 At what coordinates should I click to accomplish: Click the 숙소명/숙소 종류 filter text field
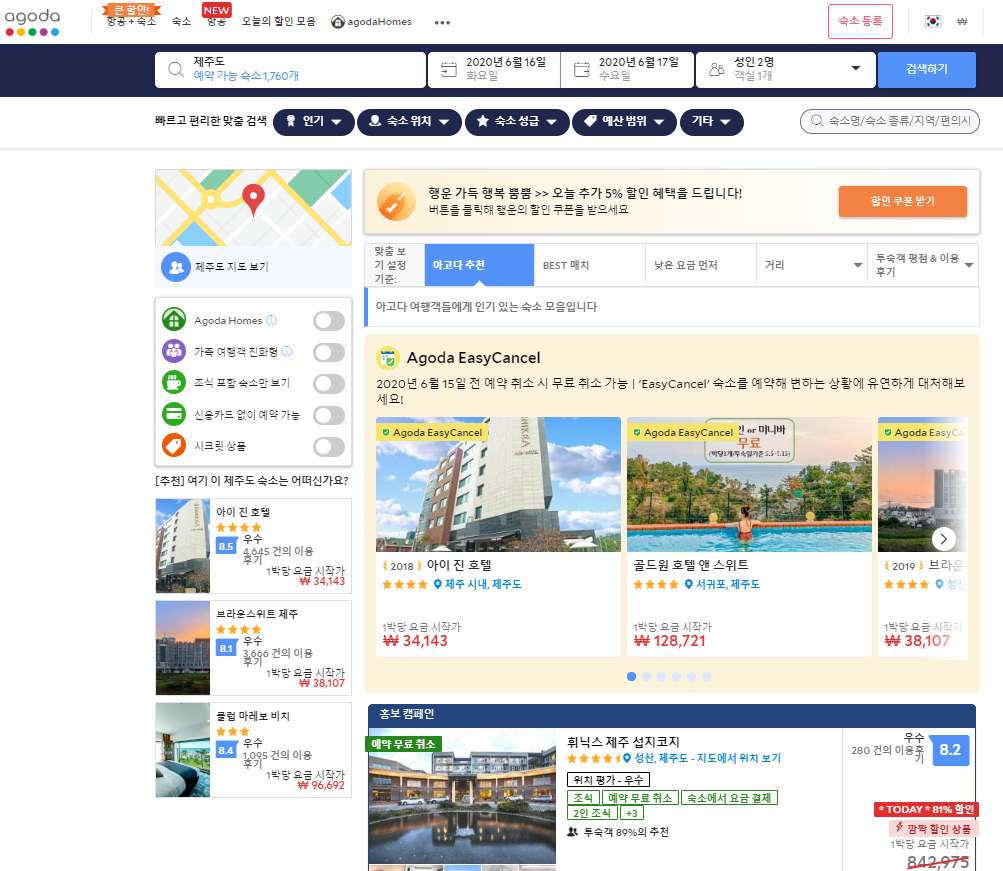click(x=890, y=121)
